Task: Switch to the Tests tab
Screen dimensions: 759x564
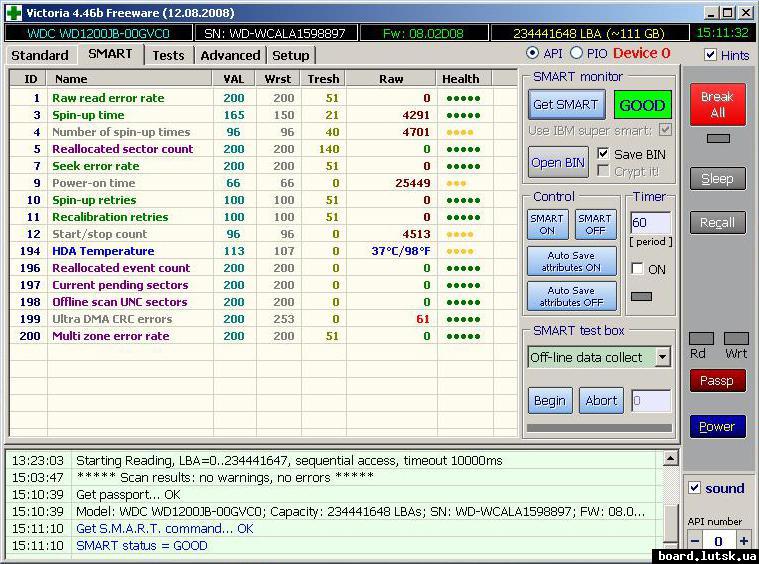Action: click(x=168, y=55)
